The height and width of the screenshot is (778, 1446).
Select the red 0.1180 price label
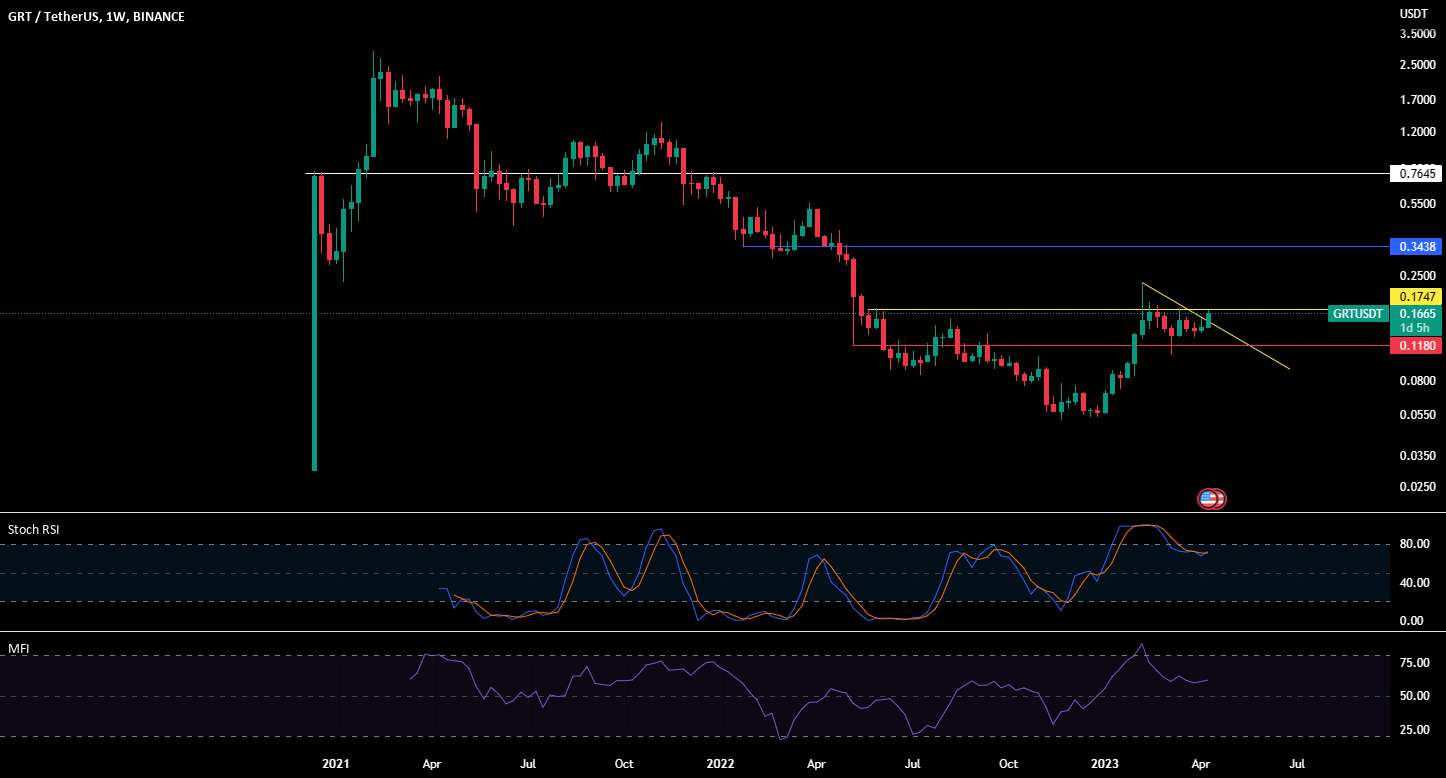point(1415,345)
